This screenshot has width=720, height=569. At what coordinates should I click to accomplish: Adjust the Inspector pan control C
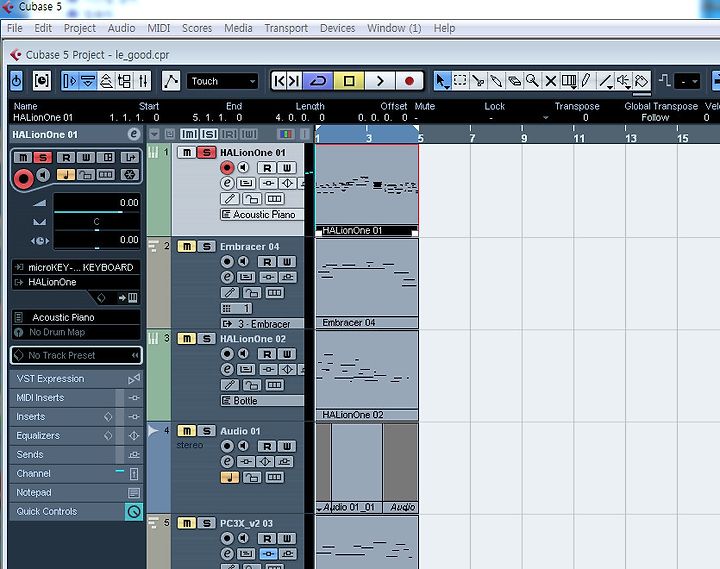click(97, 222)
